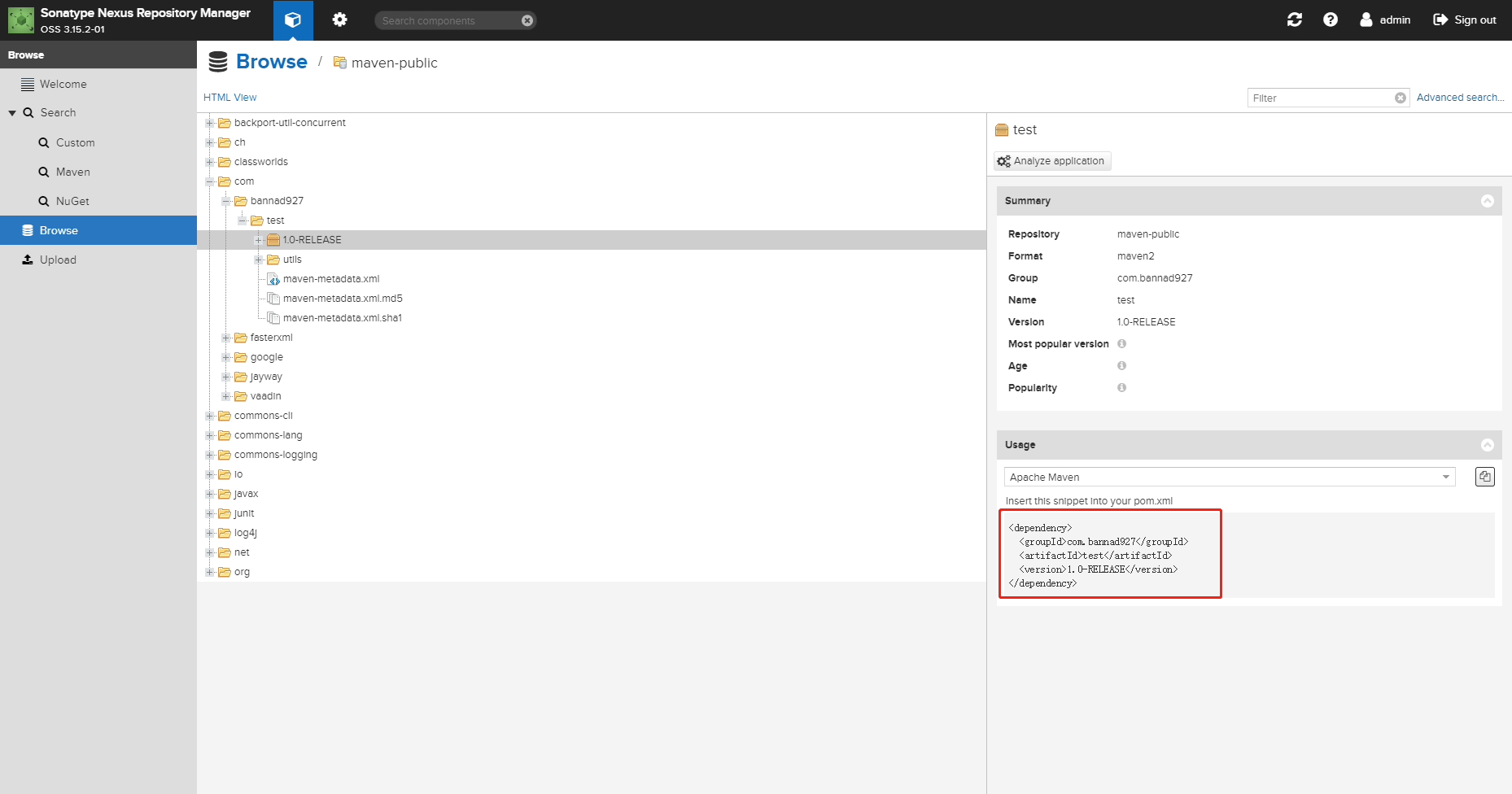Viewport: 1512px width, 794px height.
Task: Select the io folder
Action: point(238,474)
